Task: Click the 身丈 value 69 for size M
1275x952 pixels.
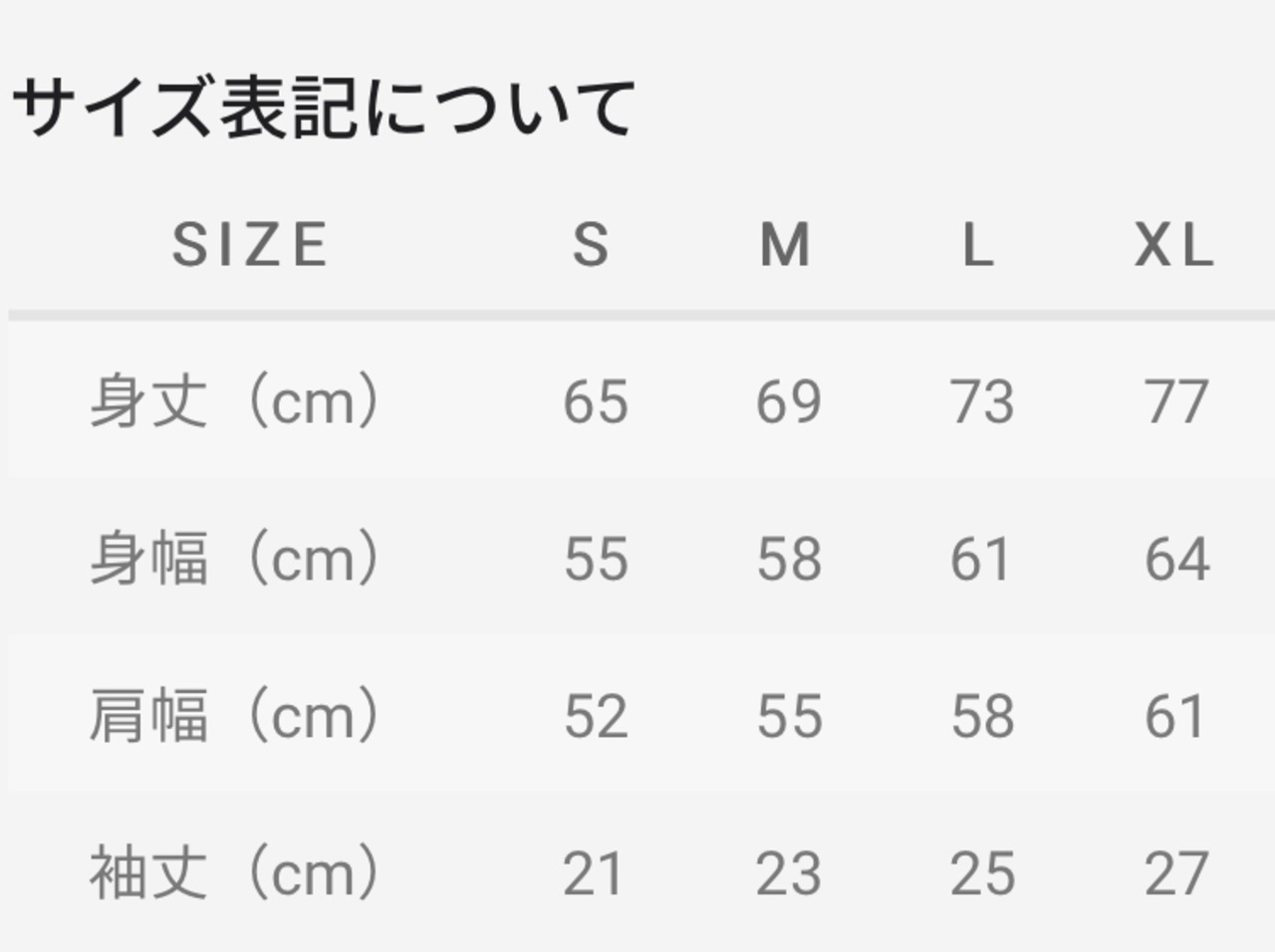Action: tap(789, 402)
